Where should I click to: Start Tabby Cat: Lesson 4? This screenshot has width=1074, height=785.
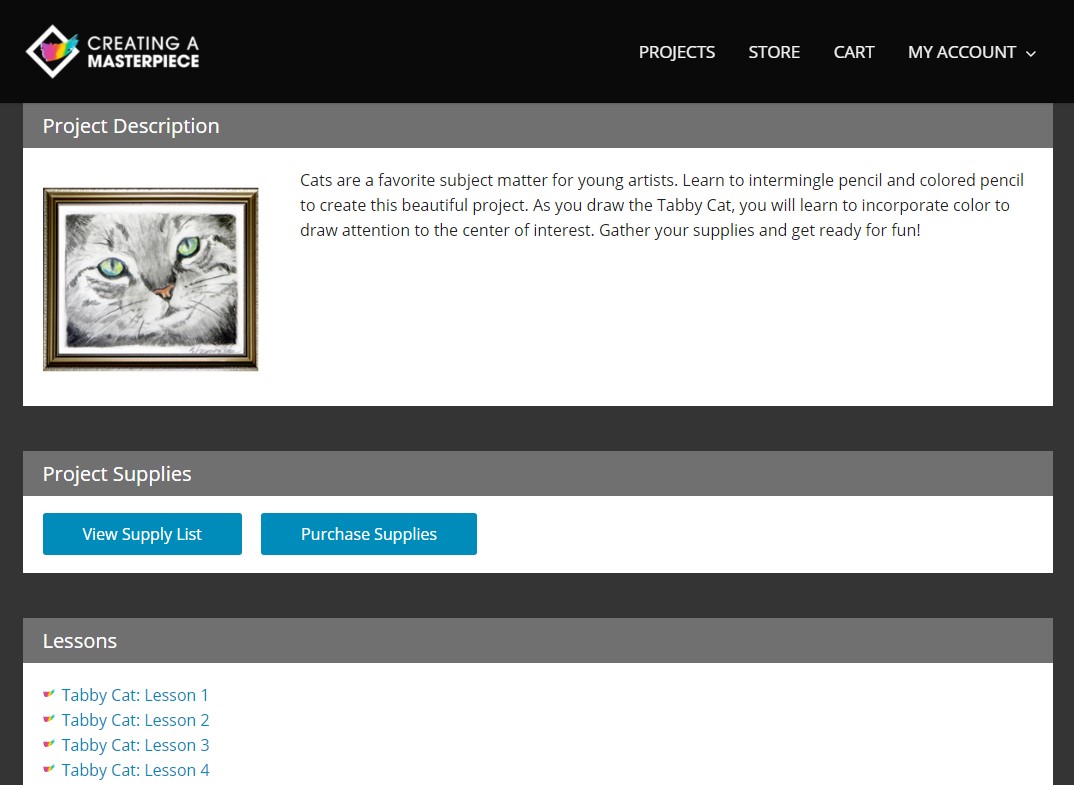135,770
